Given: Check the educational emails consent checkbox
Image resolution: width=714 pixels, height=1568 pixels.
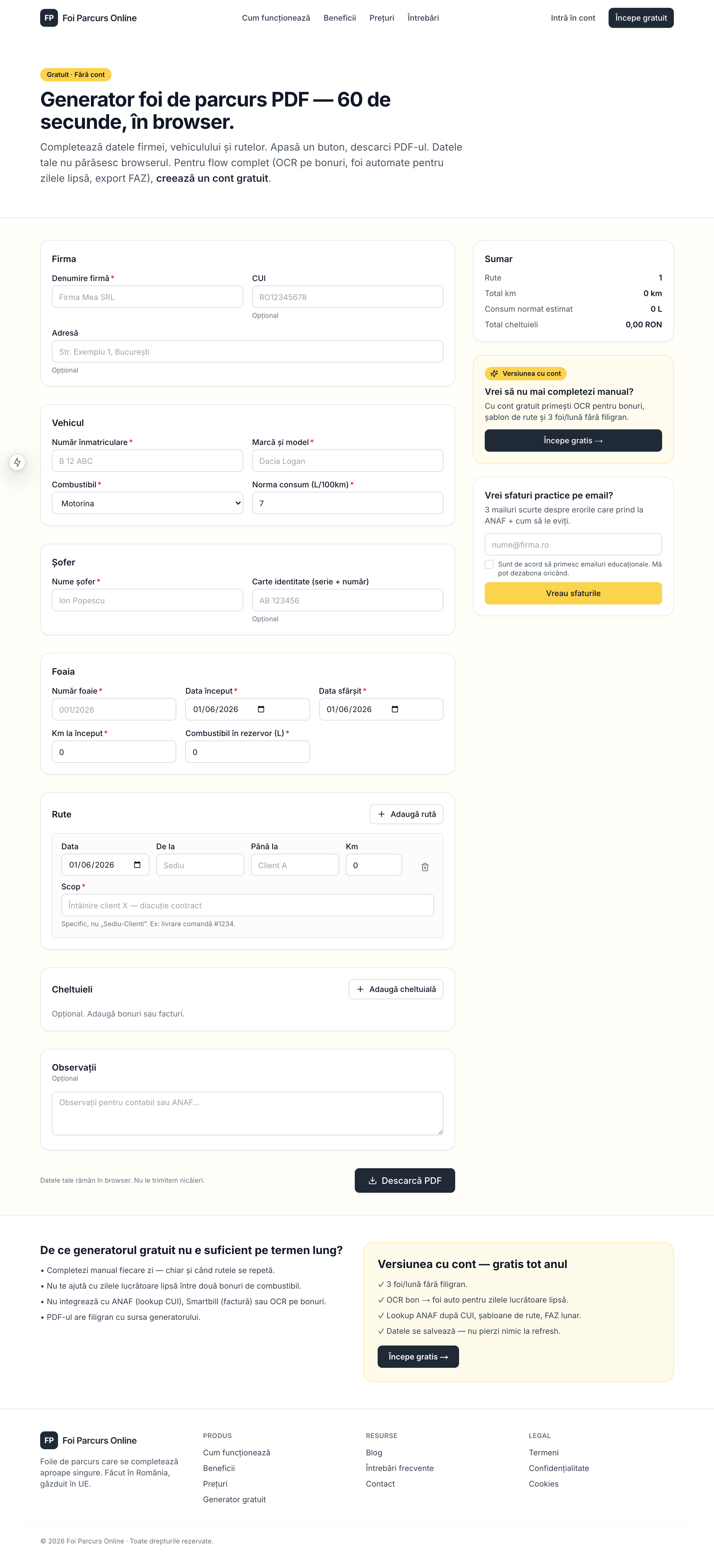Looking at the screenshot, I should [x=489, y=564].
